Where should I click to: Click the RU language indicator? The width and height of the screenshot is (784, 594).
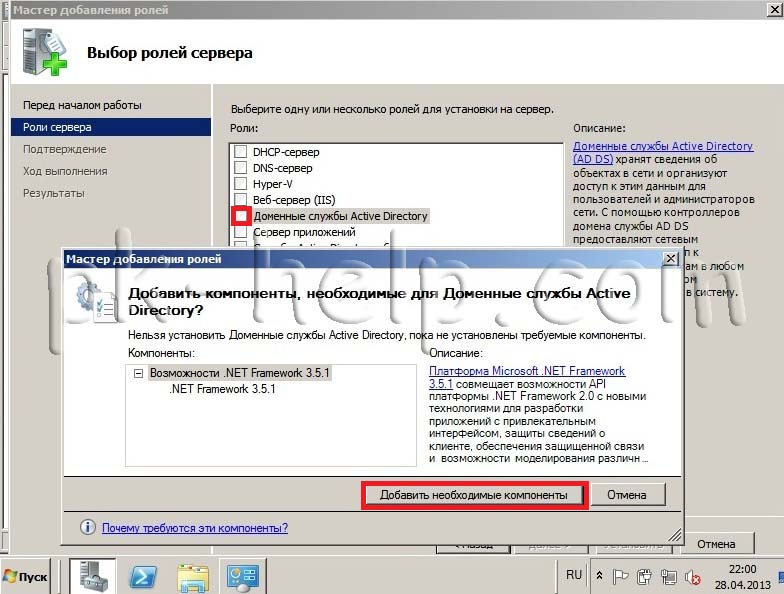[574, 574]
